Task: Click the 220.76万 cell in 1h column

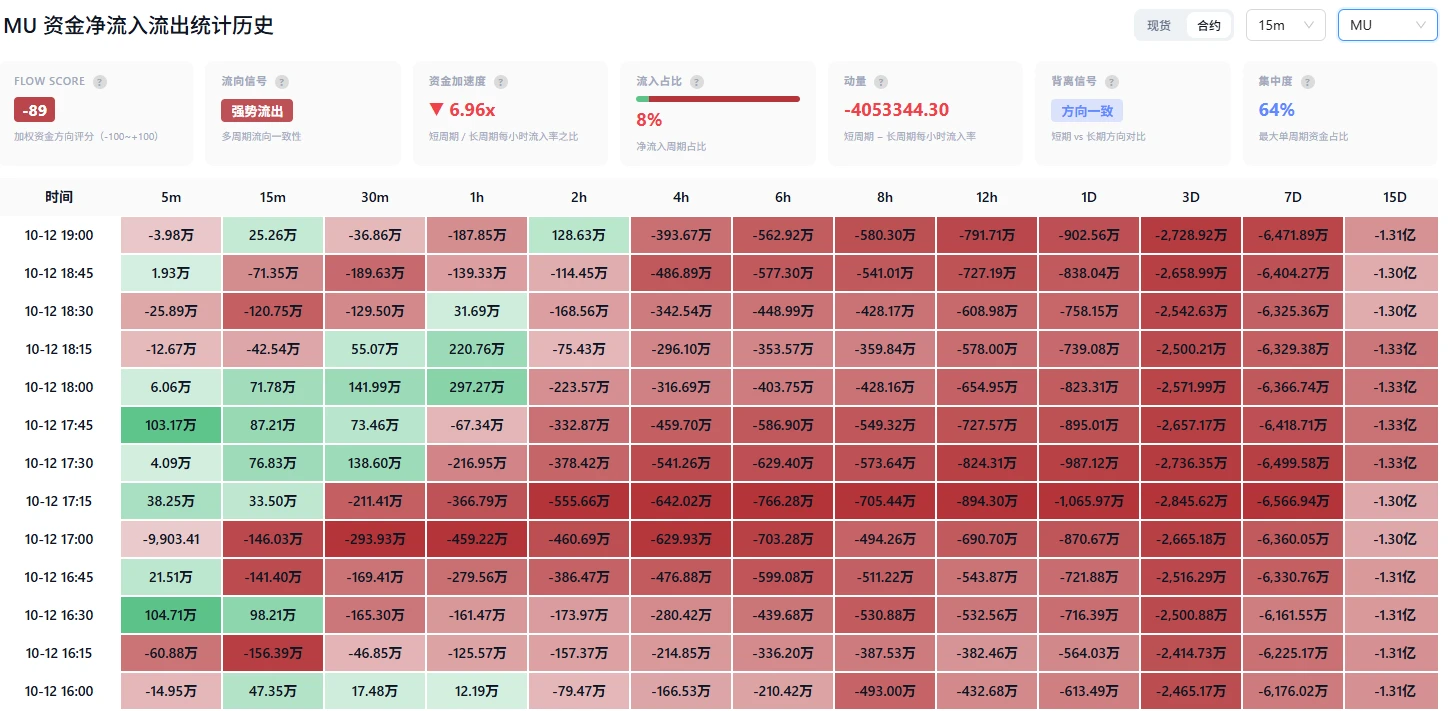Action: point(477,349)
